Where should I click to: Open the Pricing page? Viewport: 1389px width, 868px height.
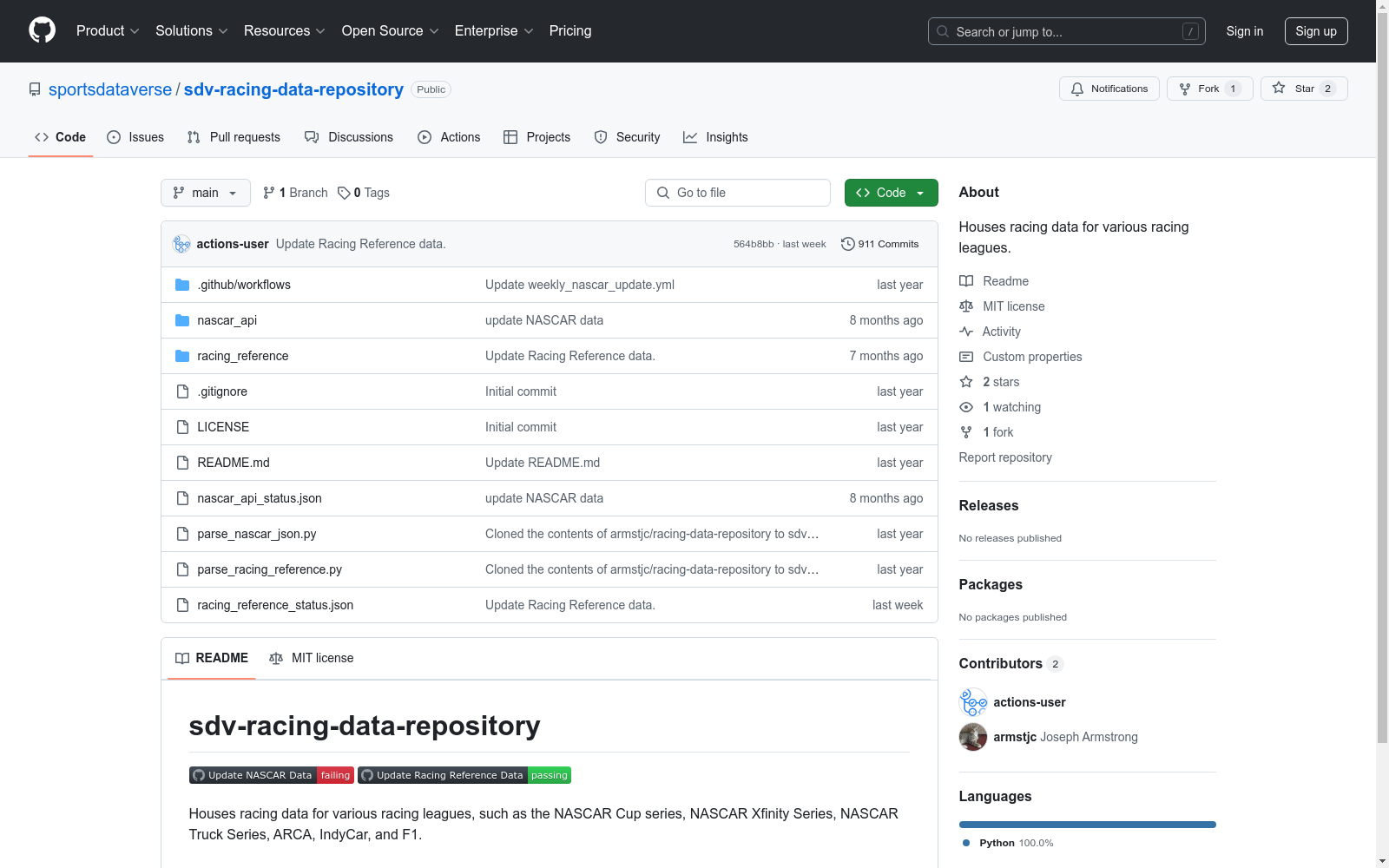[x=570, y=31]
